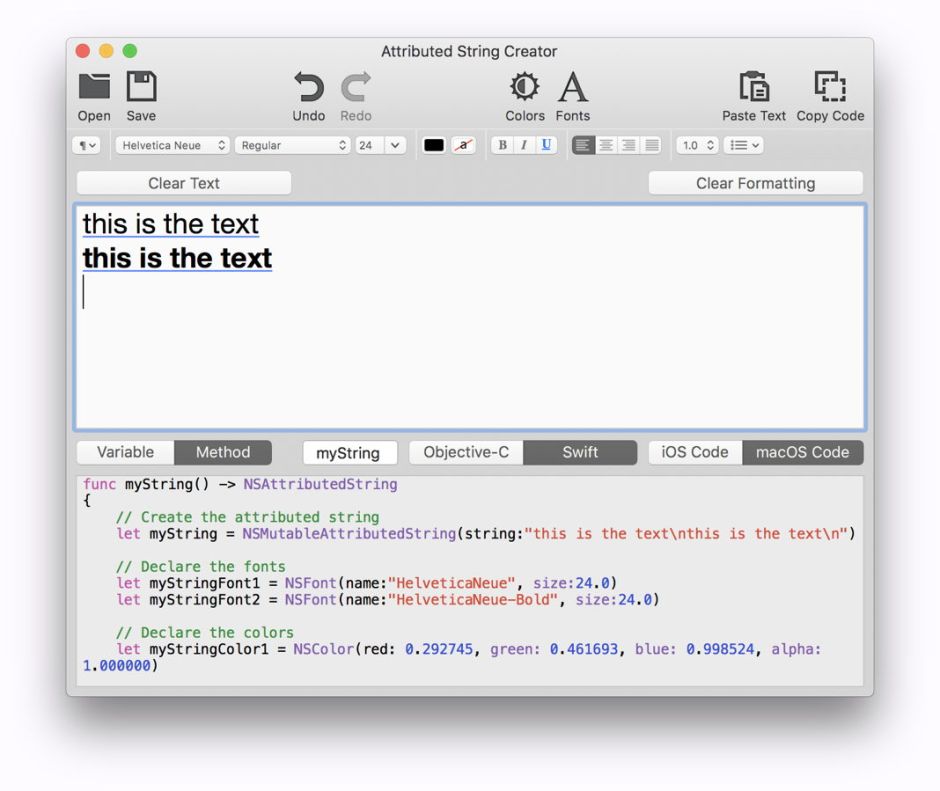Screen dimensions: 940x791
Task: Switch to the Objective-C tab
Action: tap(466, 452)
